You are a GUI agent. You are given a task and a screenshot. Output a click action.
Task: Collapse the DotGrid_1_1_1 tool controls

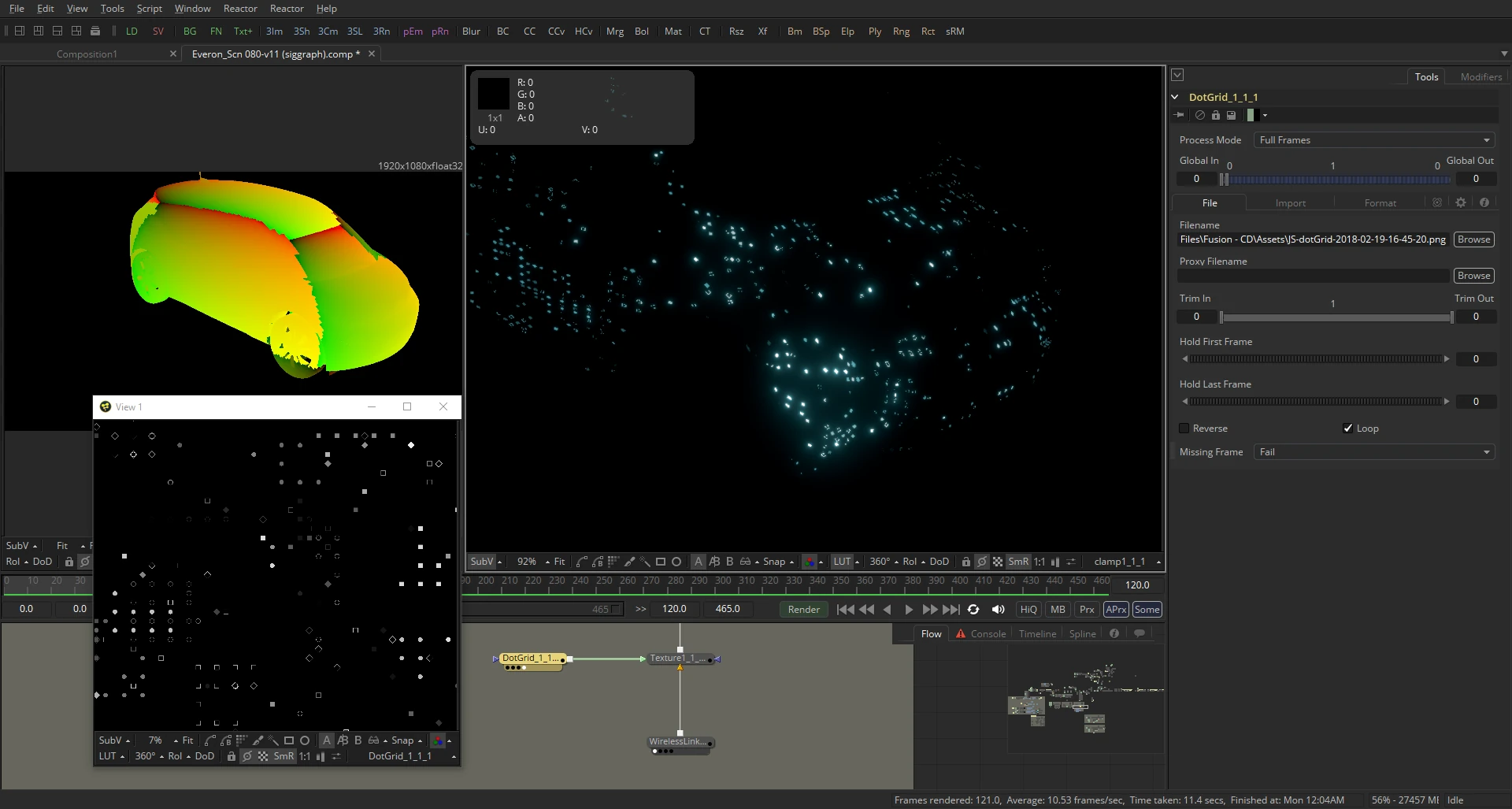(1175, 97)
